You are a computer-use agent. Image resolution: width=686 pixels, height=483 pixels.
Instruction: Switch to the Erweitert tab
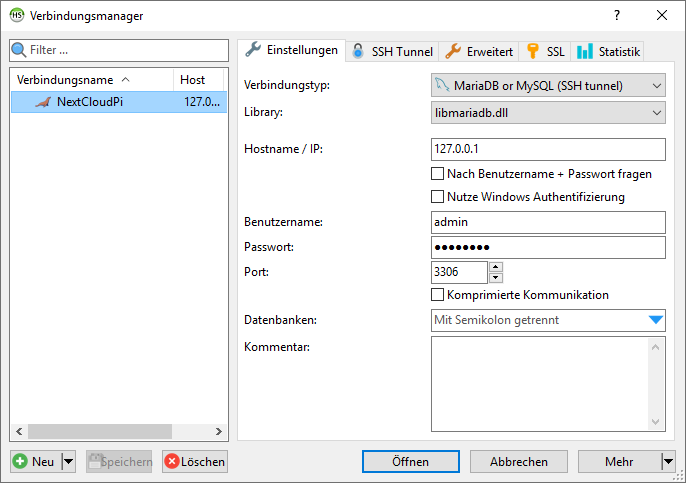(479, 51)
